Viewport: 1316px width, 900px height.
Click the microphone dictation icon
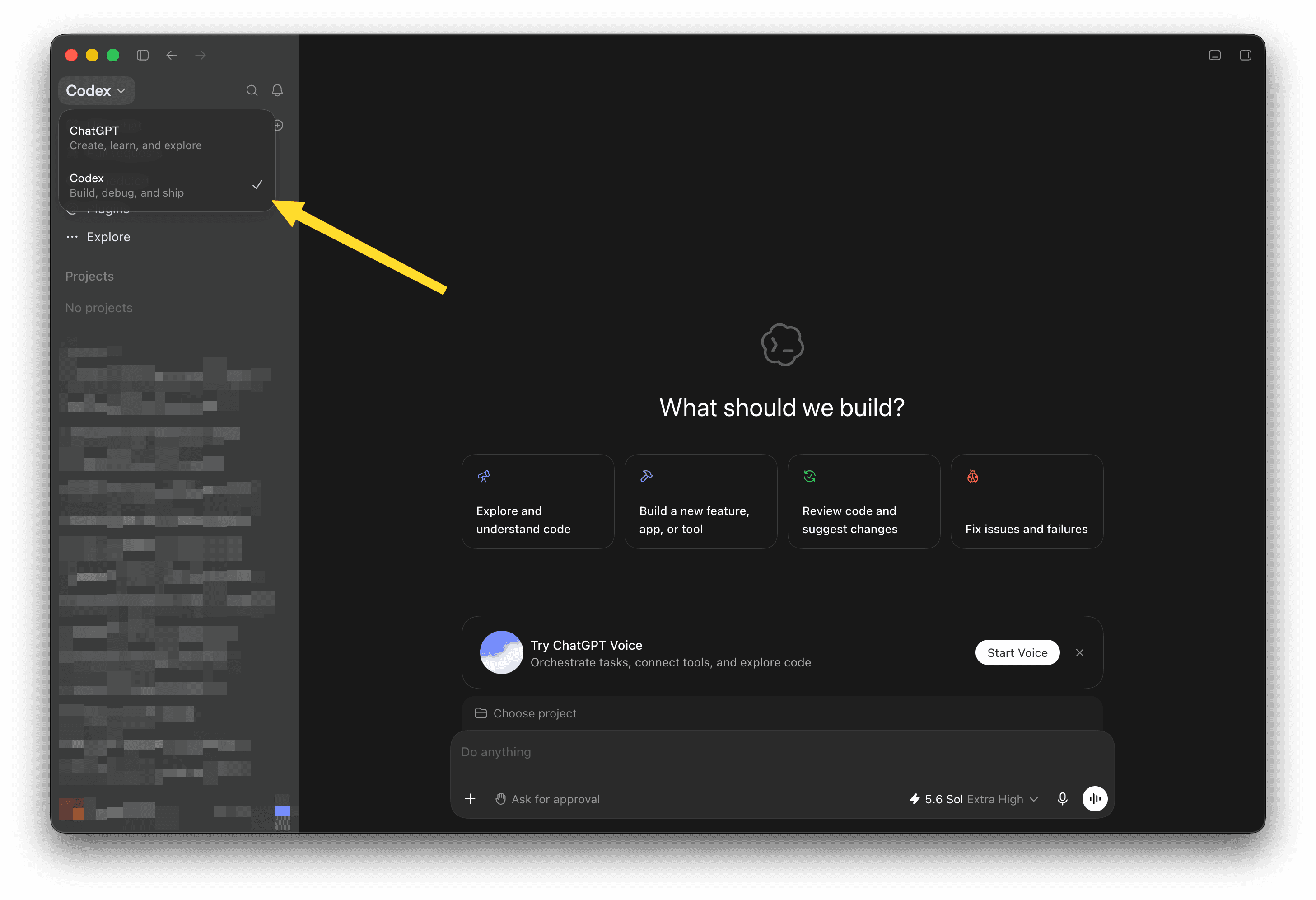[x=1063, y=799]
